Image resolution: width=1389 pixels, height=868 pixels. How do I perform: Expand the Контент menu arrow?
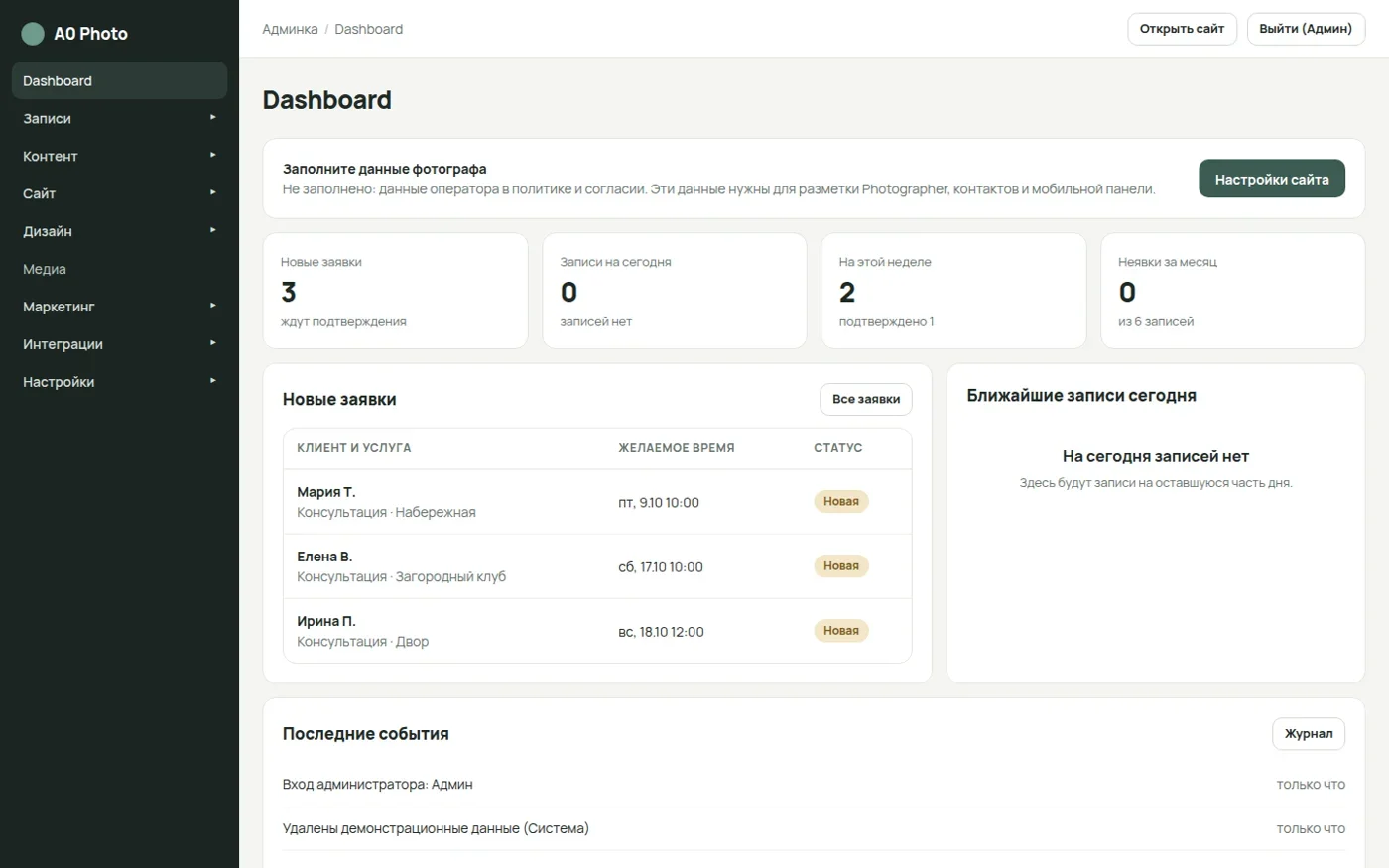click(212, 156)
